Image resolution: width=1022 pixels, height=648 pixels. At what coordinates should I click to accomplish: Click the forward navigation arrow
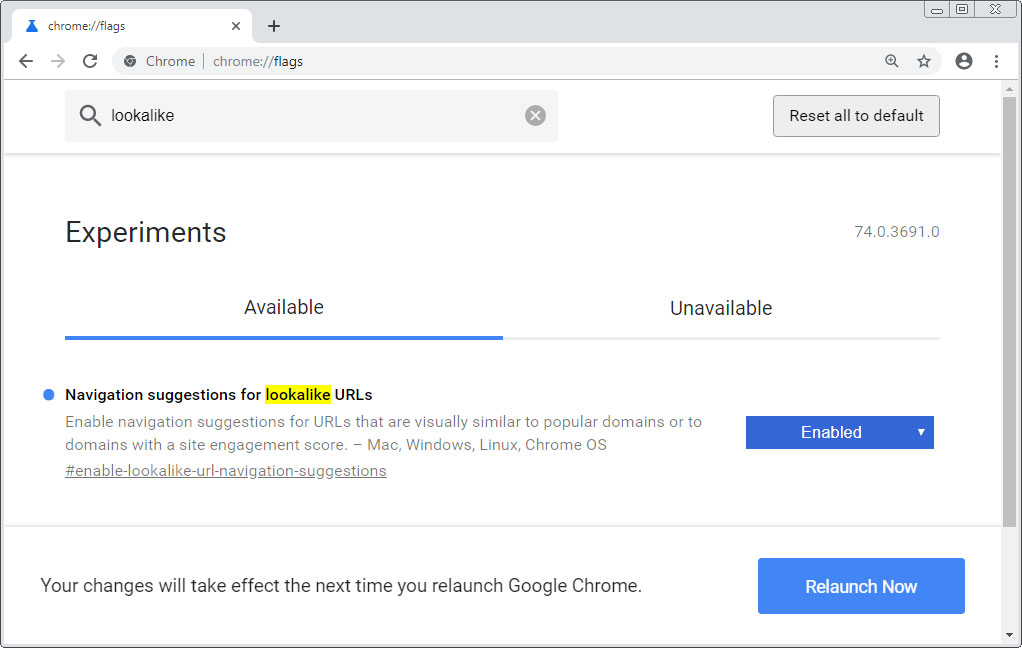(58, 61)
